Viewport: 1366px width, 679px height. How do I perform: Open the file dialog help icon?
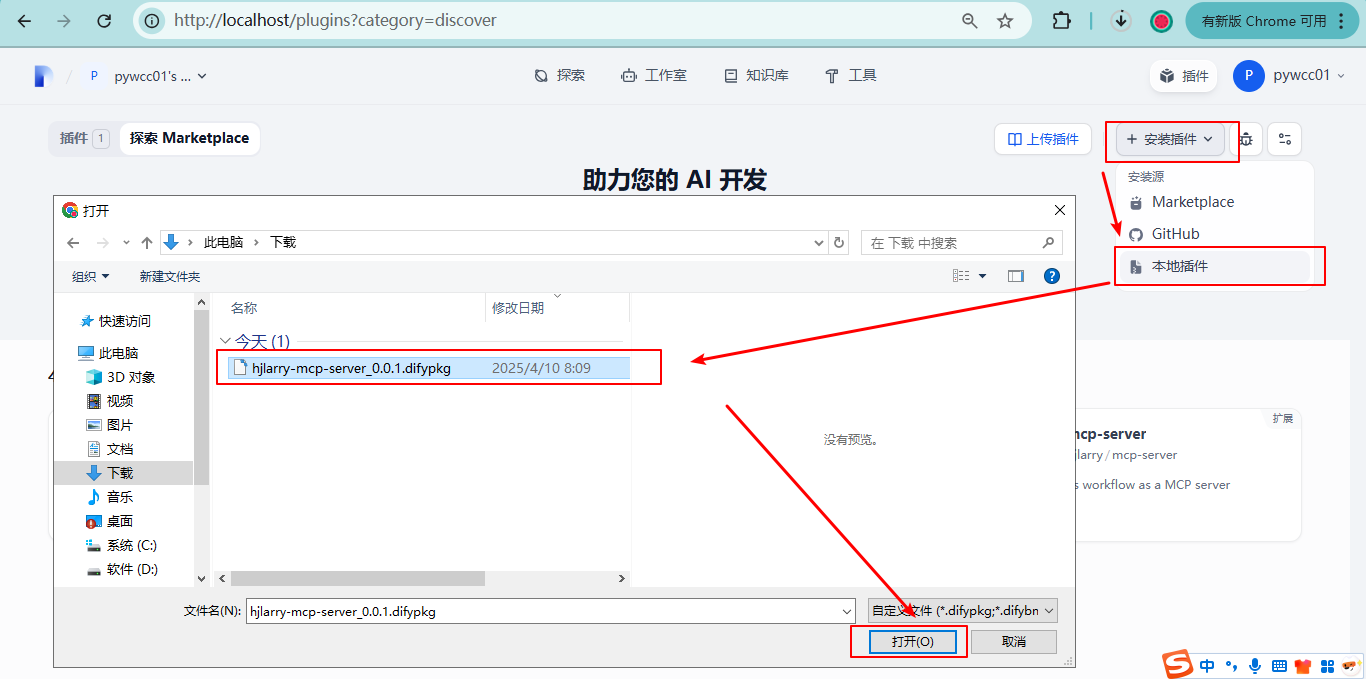coord(1051,276)
